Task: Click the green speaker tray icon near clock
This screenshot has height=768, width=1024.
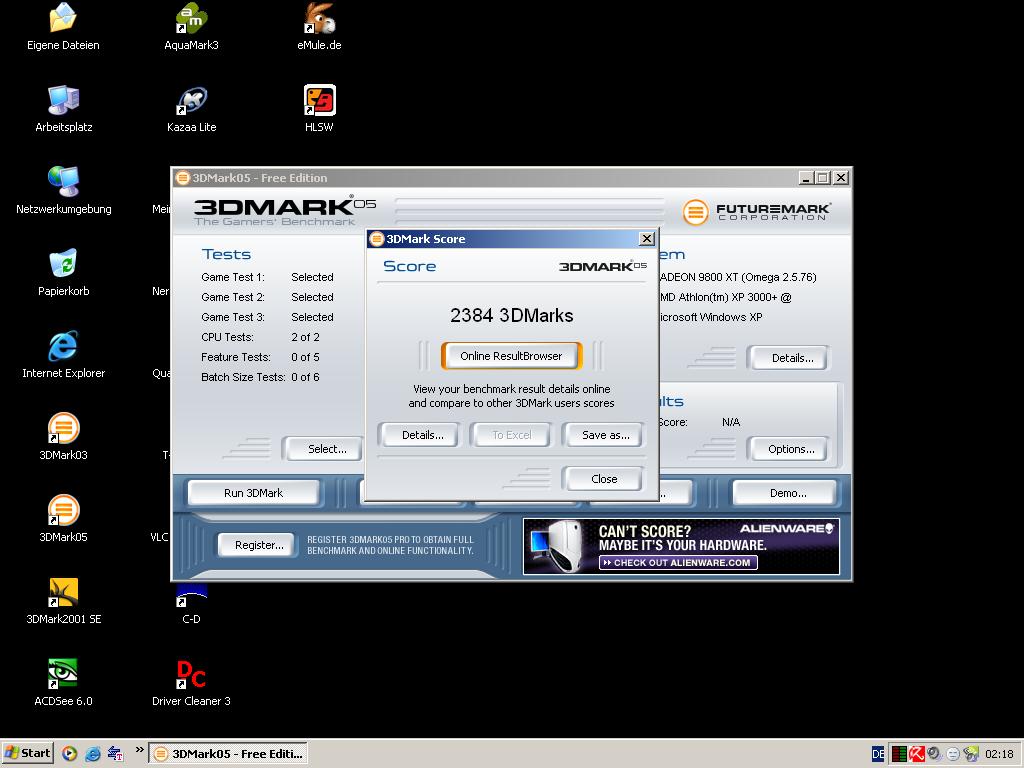Action: (x=971, y=754)
